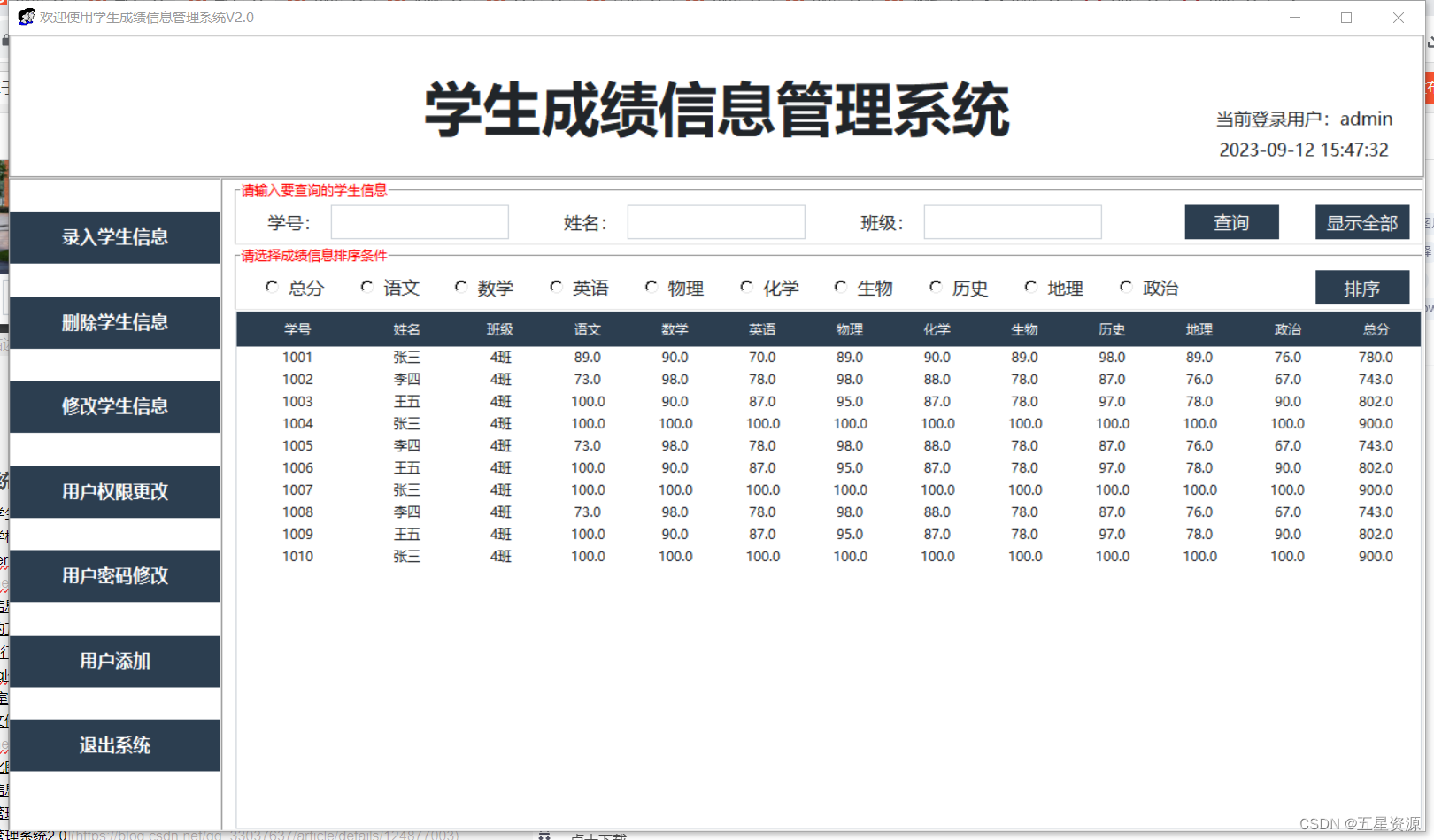Select student ID 1001 row

pos(829,358)
